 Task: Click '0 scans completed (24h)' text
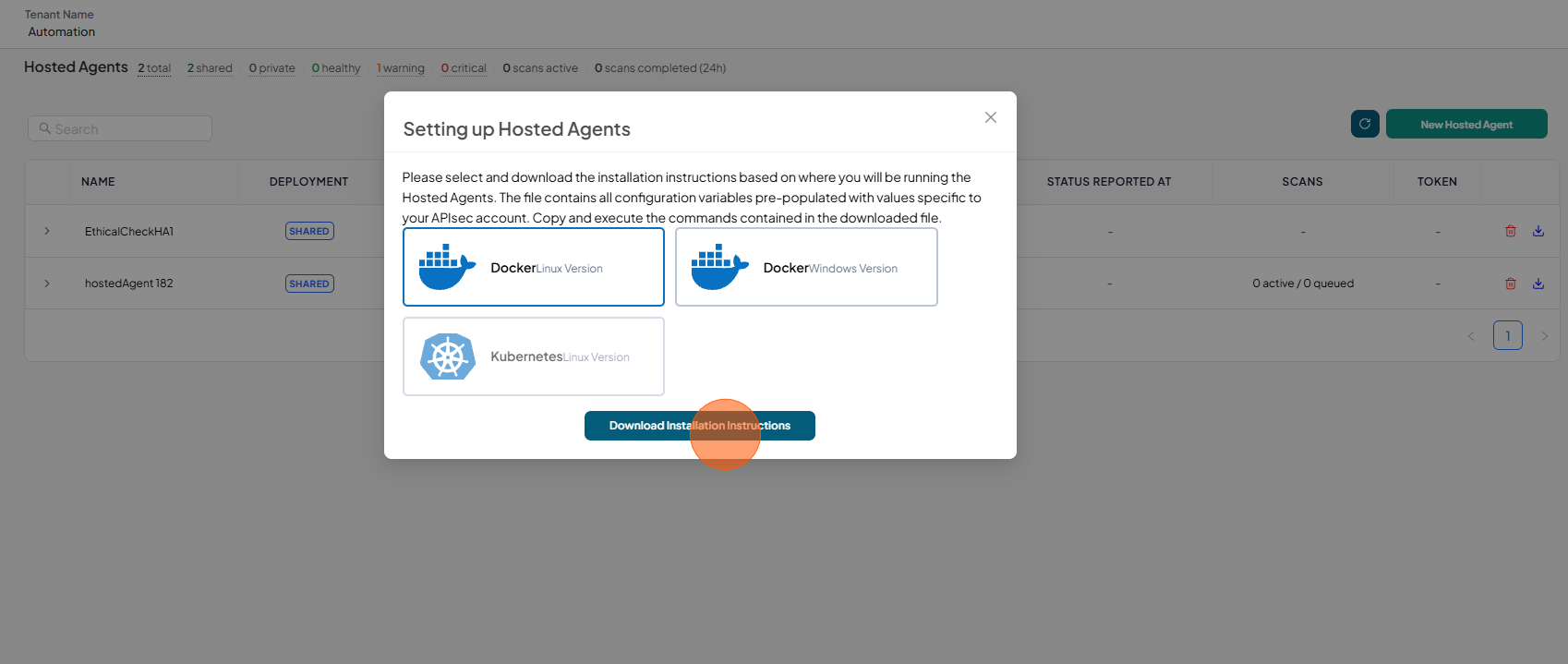[x=660, y=68]
